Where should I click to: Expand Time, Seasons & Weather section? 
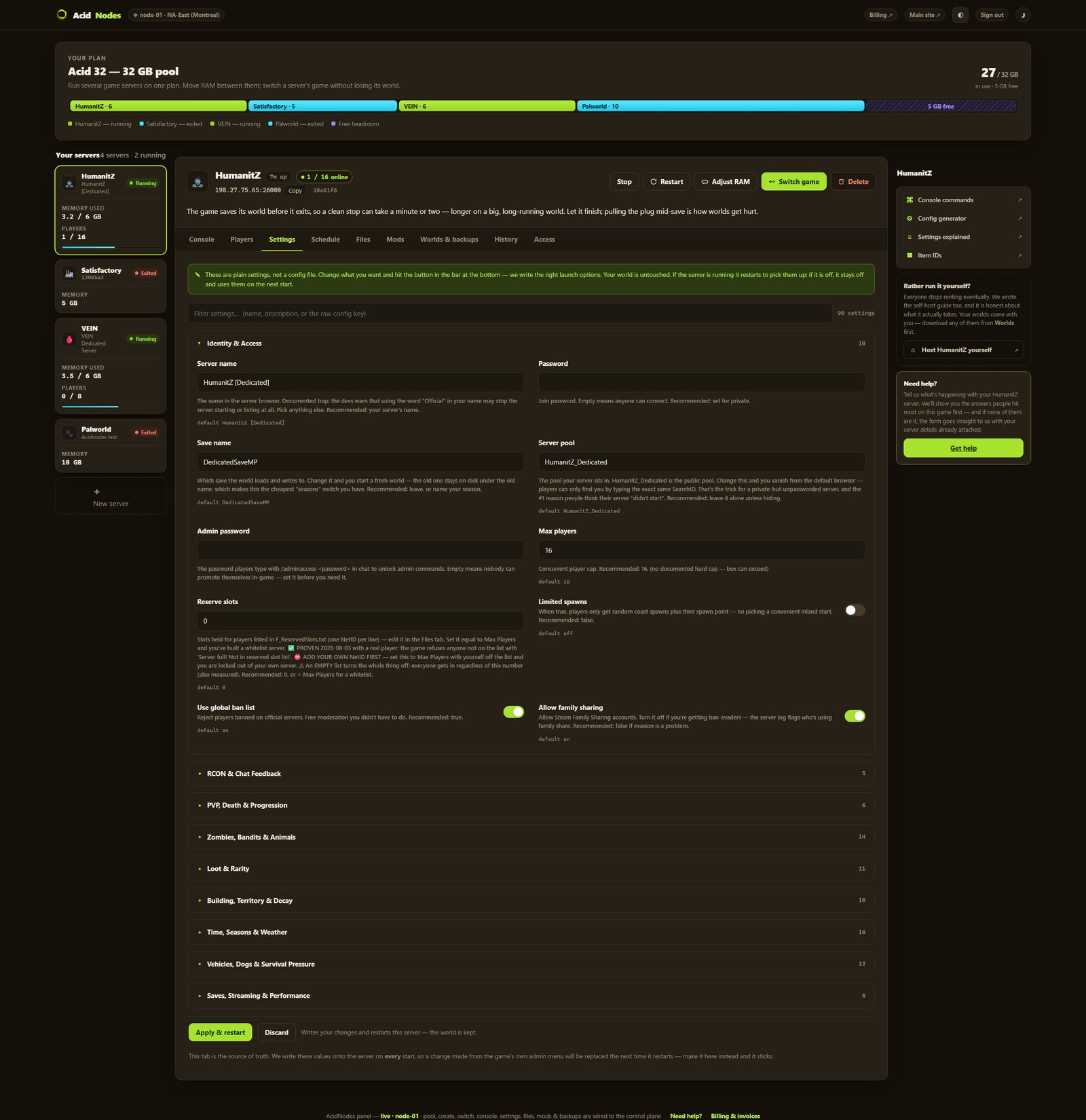click(x=531, y=932)
